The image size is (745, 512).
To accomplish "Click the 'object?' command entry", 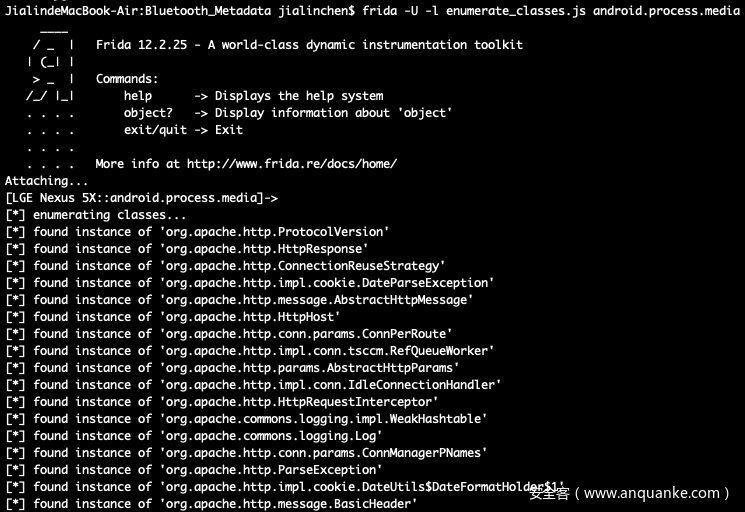I will [x=148, y=113].
